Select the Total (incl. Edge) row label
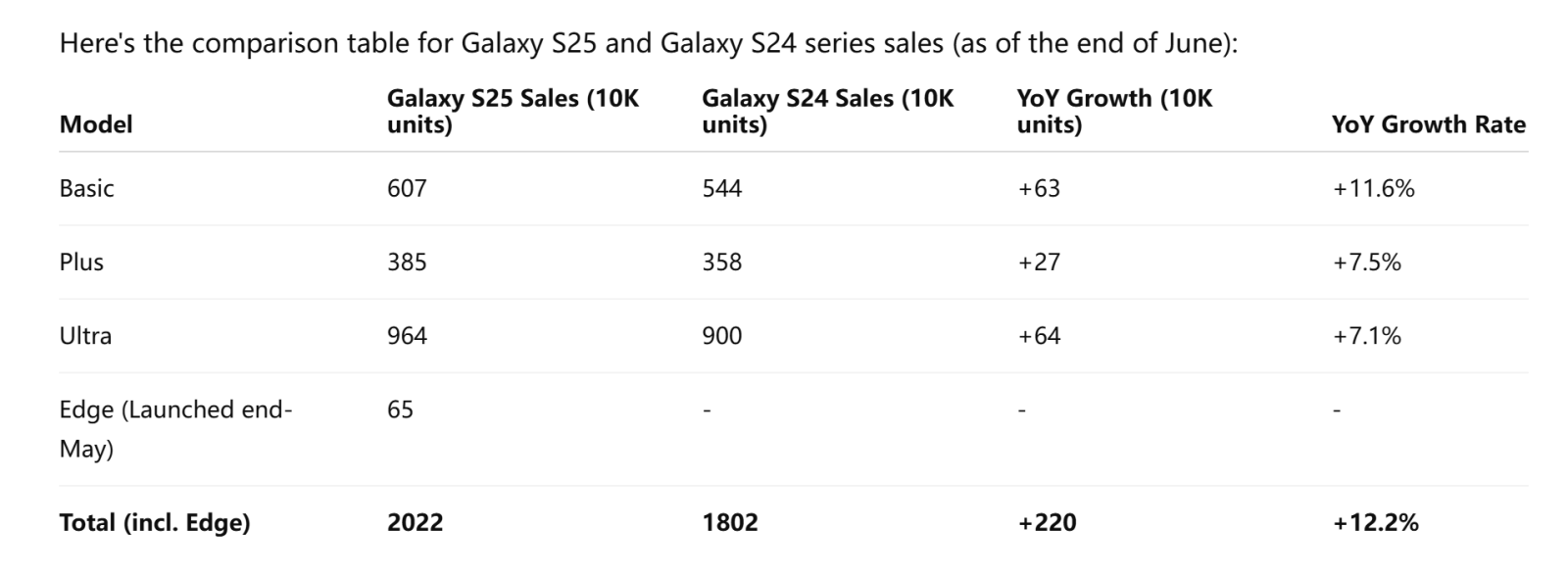 (155, 522)
